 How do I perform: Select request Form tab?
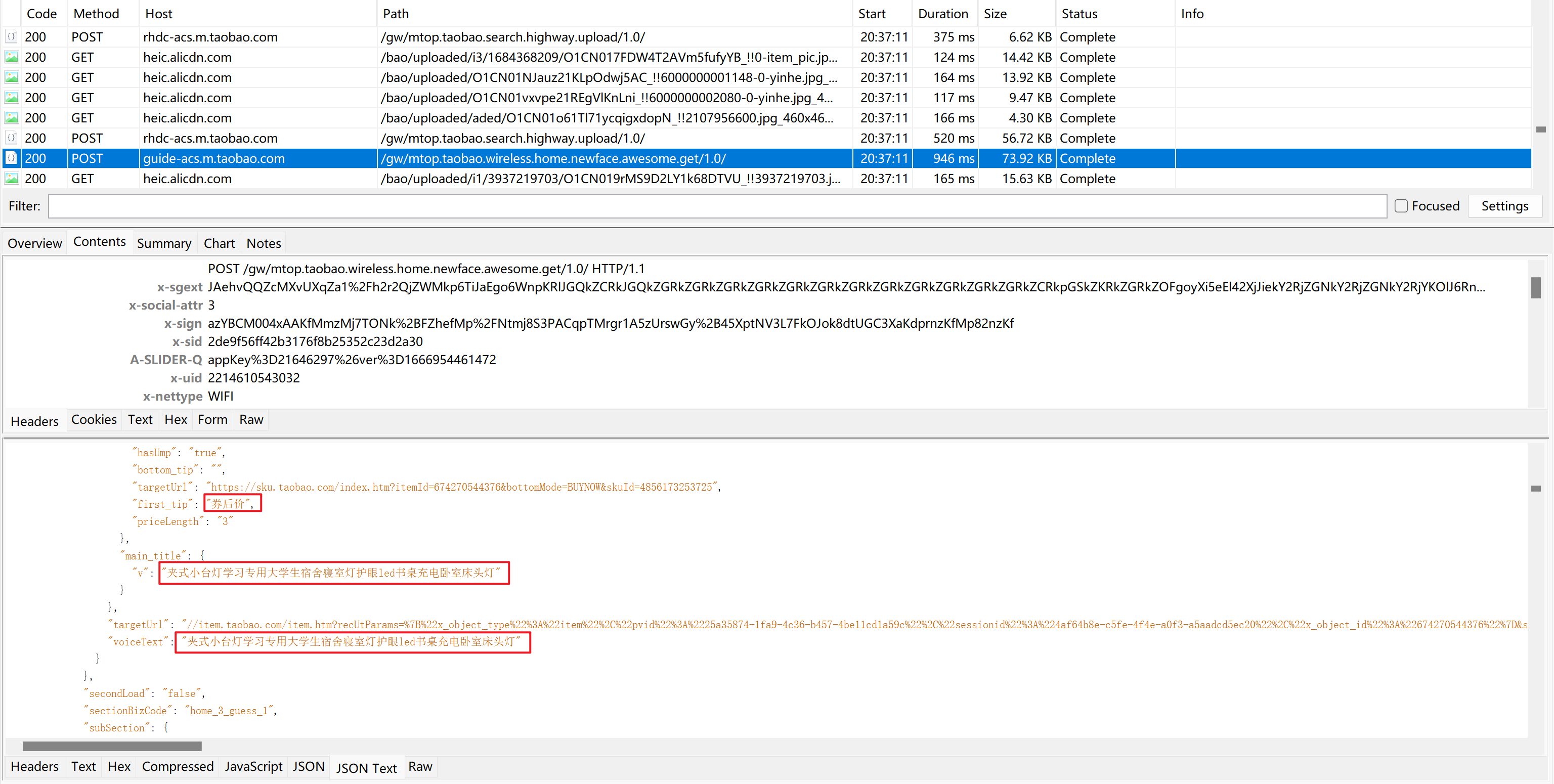212,420
